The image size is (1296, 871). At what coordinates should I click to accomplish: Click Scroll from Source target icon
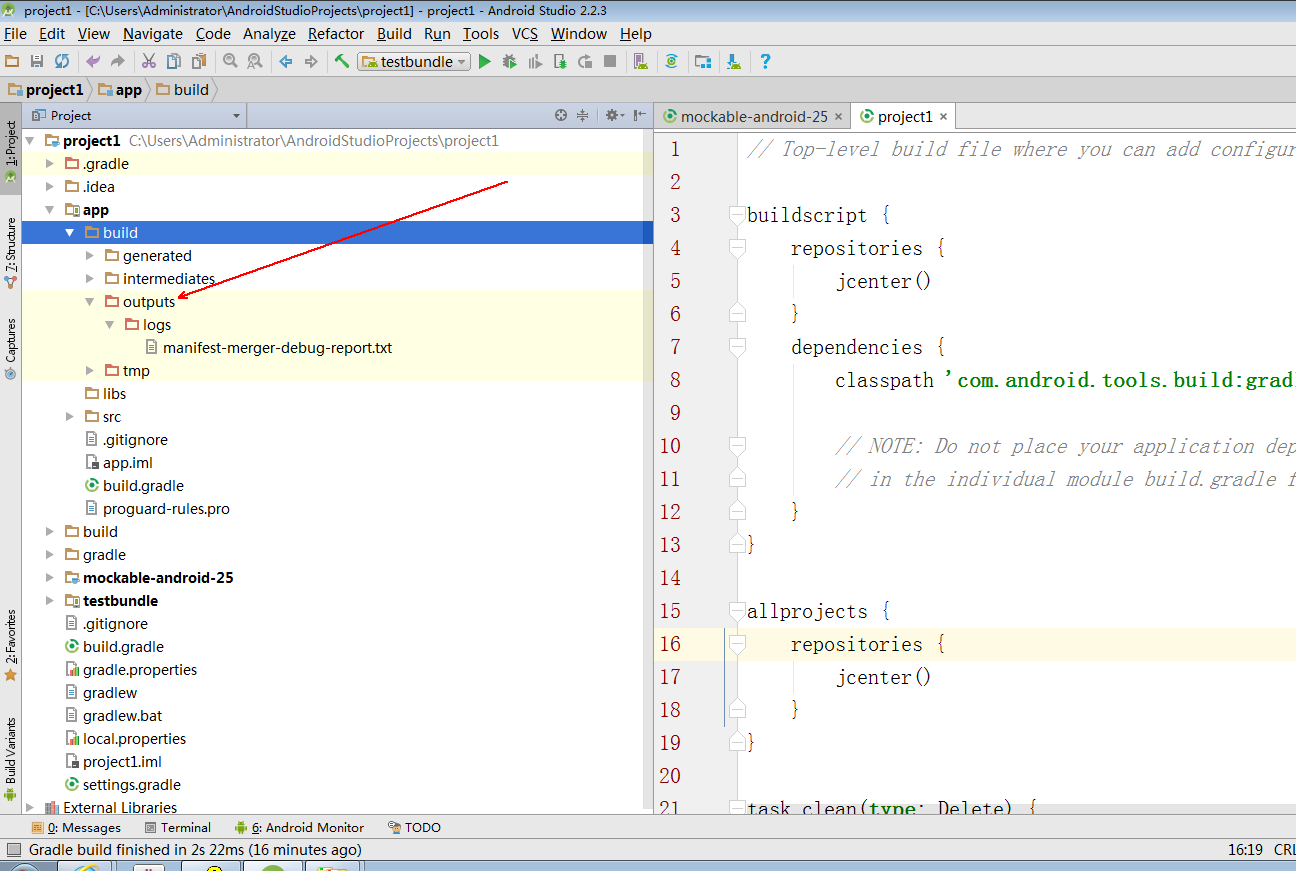pyautogui.click(x=561, y=115)
